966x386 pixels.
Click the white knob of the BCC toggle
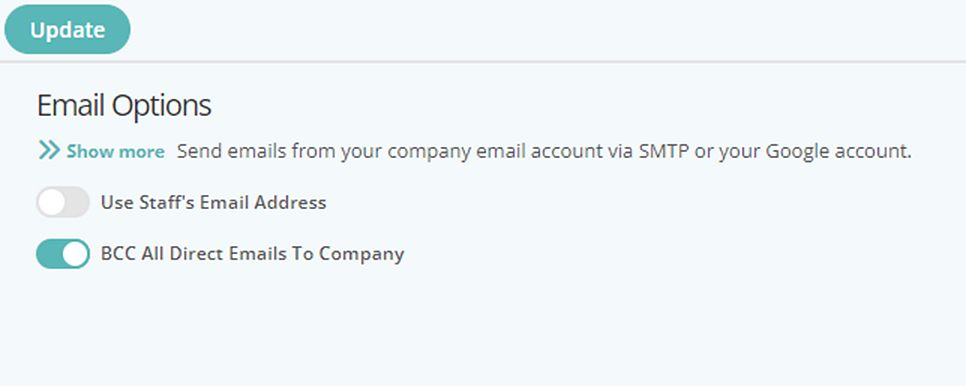pyautogui.click(x=76, y=254)
